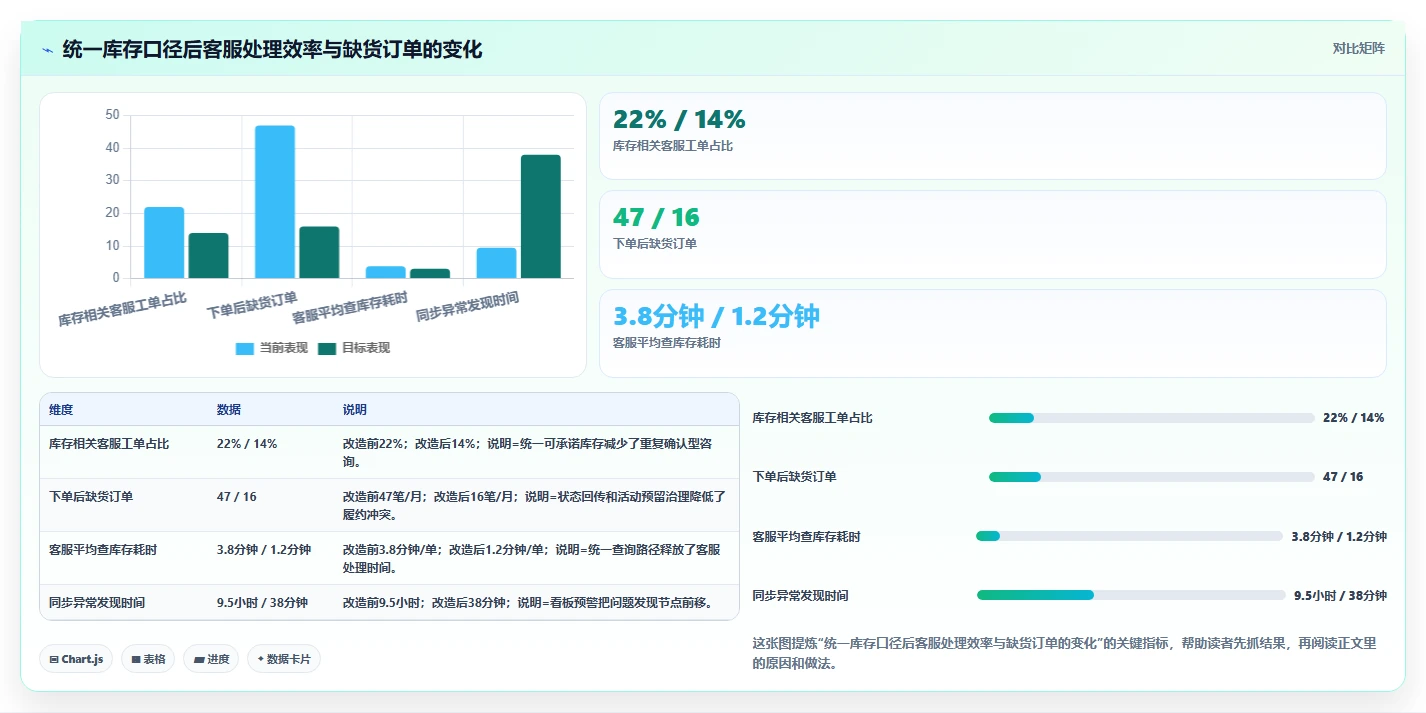Screen dimensions: 1426x713
Task: Click the 客服平均查库存耗时 progress bar
Action: (1129, 536)
